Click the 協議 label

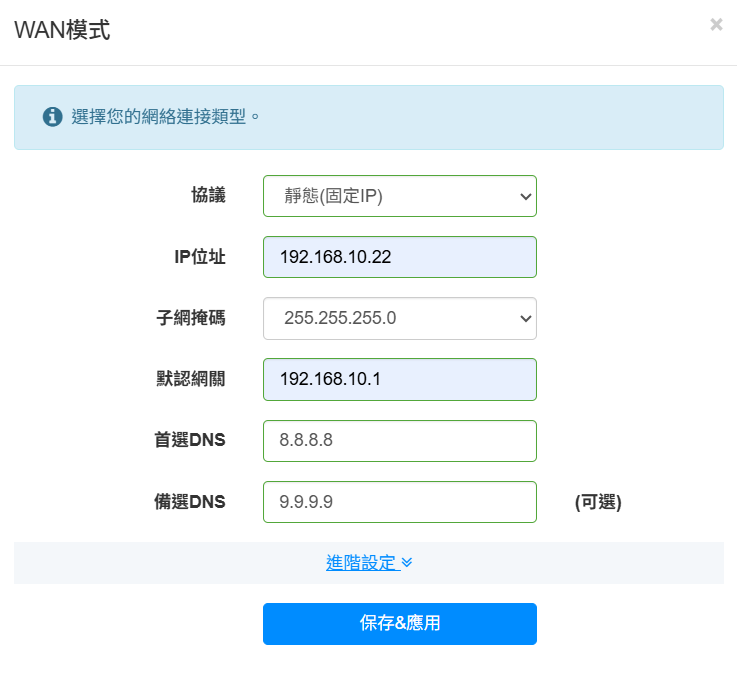coord(208,195)
